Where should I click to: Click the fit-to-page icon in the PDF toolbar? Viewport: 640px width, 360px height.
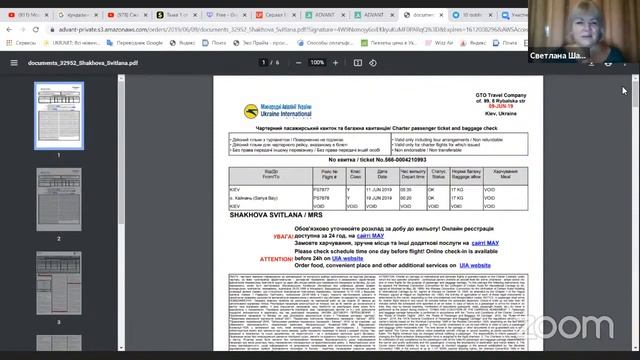(x=358, y=63)
